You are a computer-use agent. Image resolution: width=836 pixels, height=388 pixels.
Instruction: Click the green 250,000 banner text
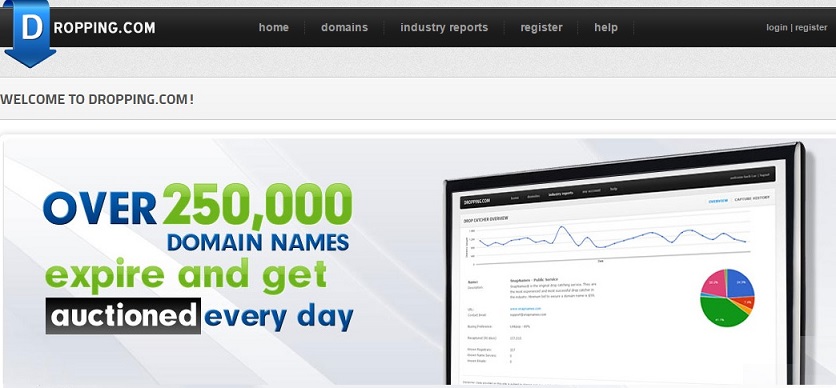coord(257,204)
